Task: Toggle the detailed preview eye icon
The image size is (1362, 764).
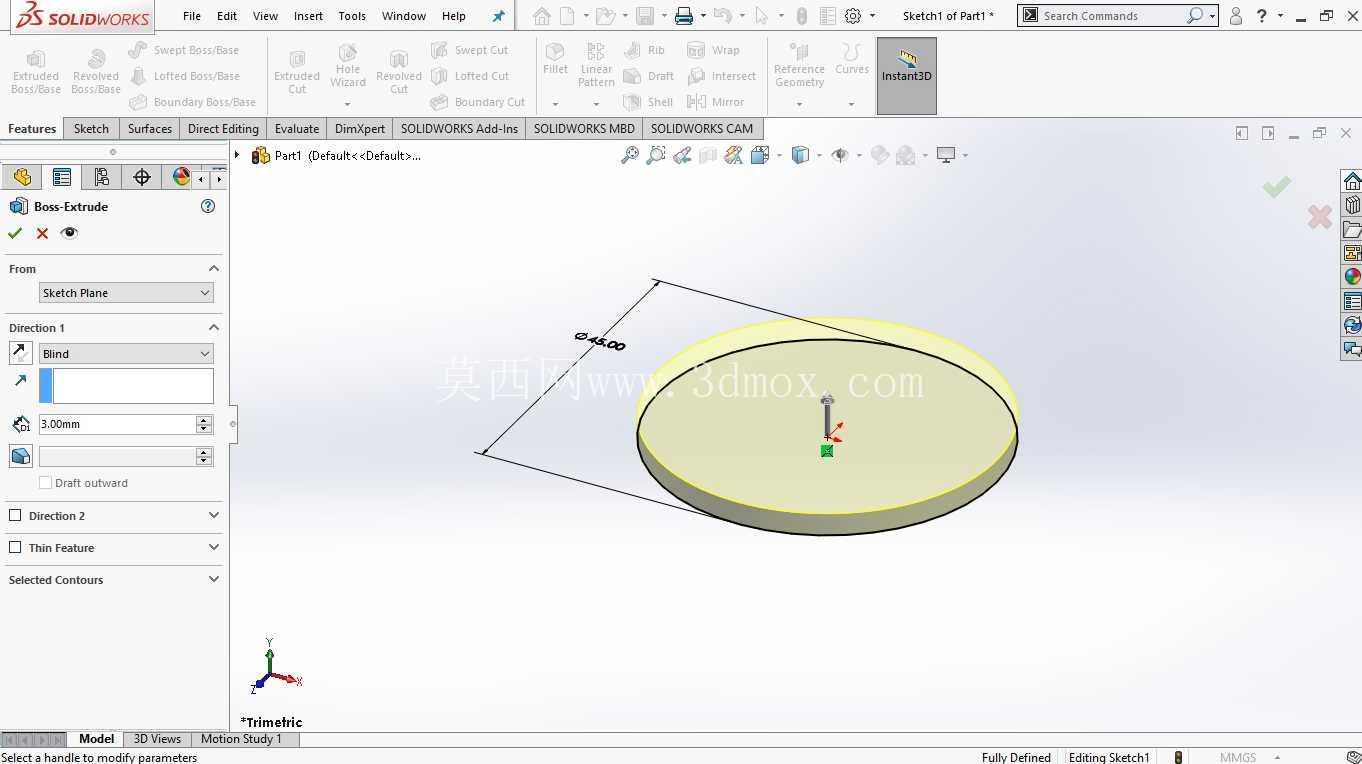Action: [x=69, y=233]
